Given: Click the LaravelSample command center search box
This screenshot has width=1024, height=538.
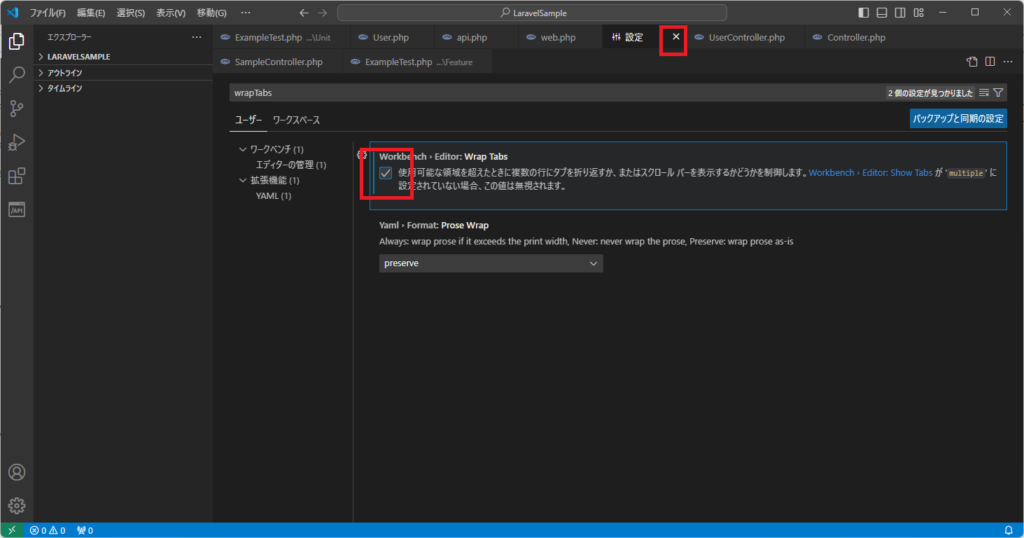Looking at the screenshot, I should click(532, 12).
